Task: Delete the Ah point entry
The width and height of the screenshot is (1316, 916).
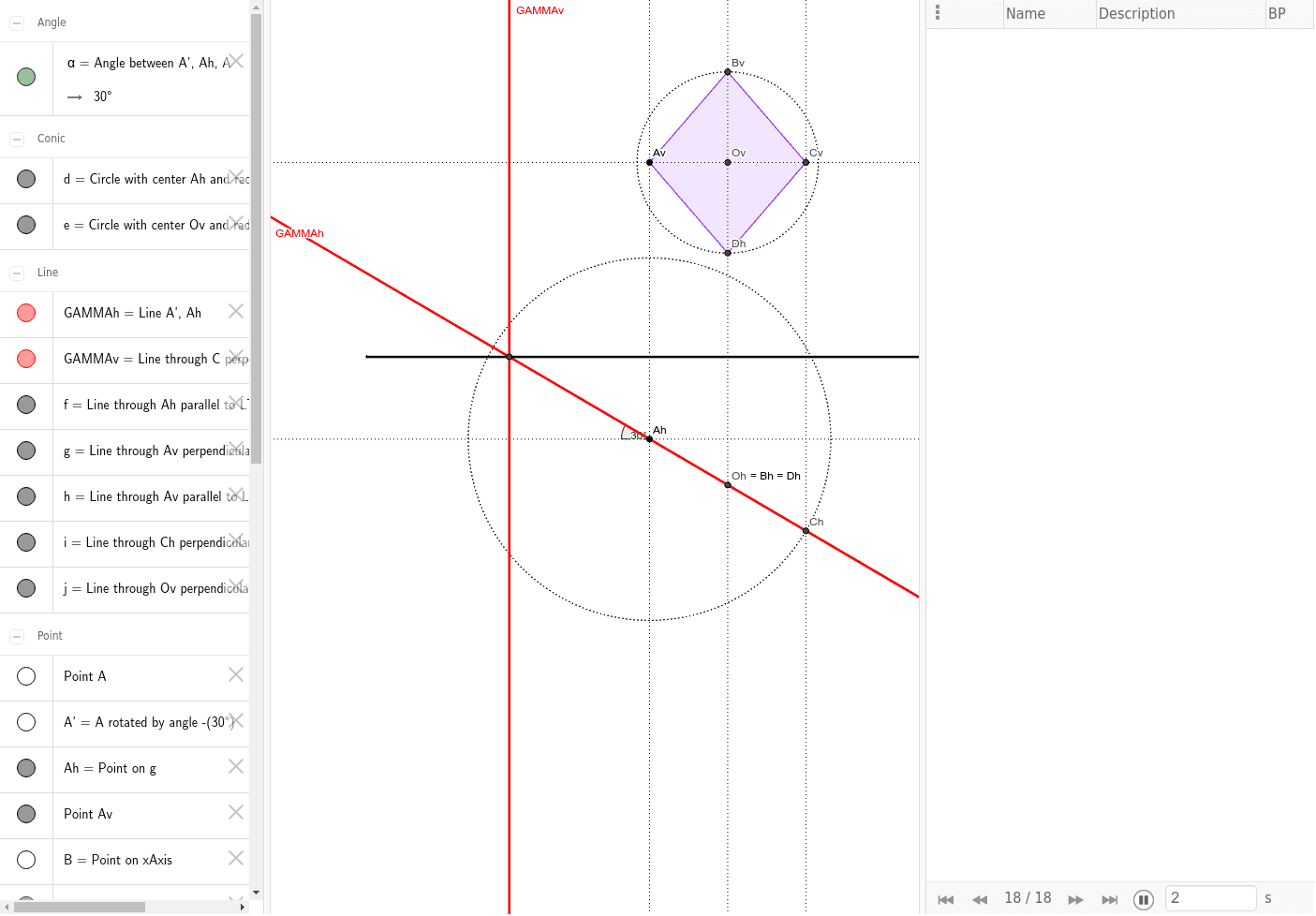Action: point(236,766)
